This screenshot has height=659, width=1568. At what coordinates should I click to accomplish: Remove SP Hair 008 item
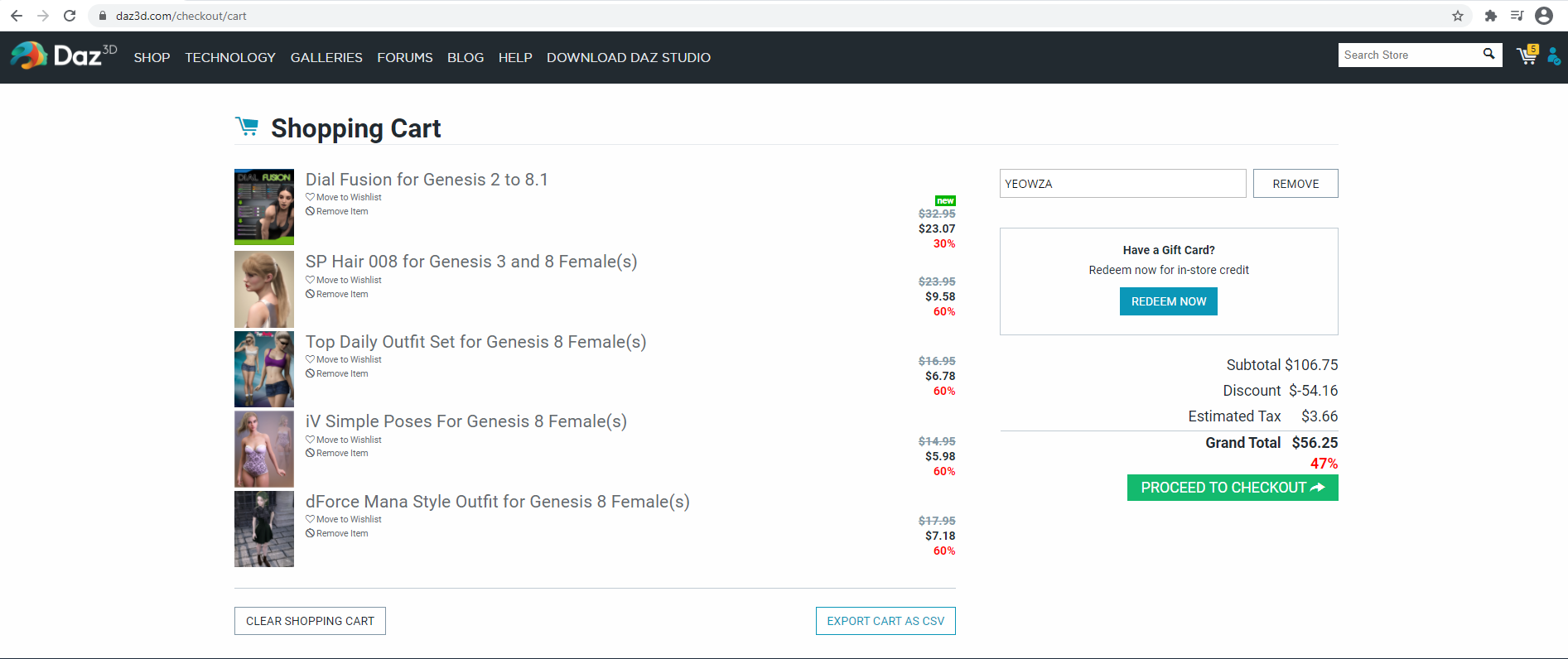(341, 294)
